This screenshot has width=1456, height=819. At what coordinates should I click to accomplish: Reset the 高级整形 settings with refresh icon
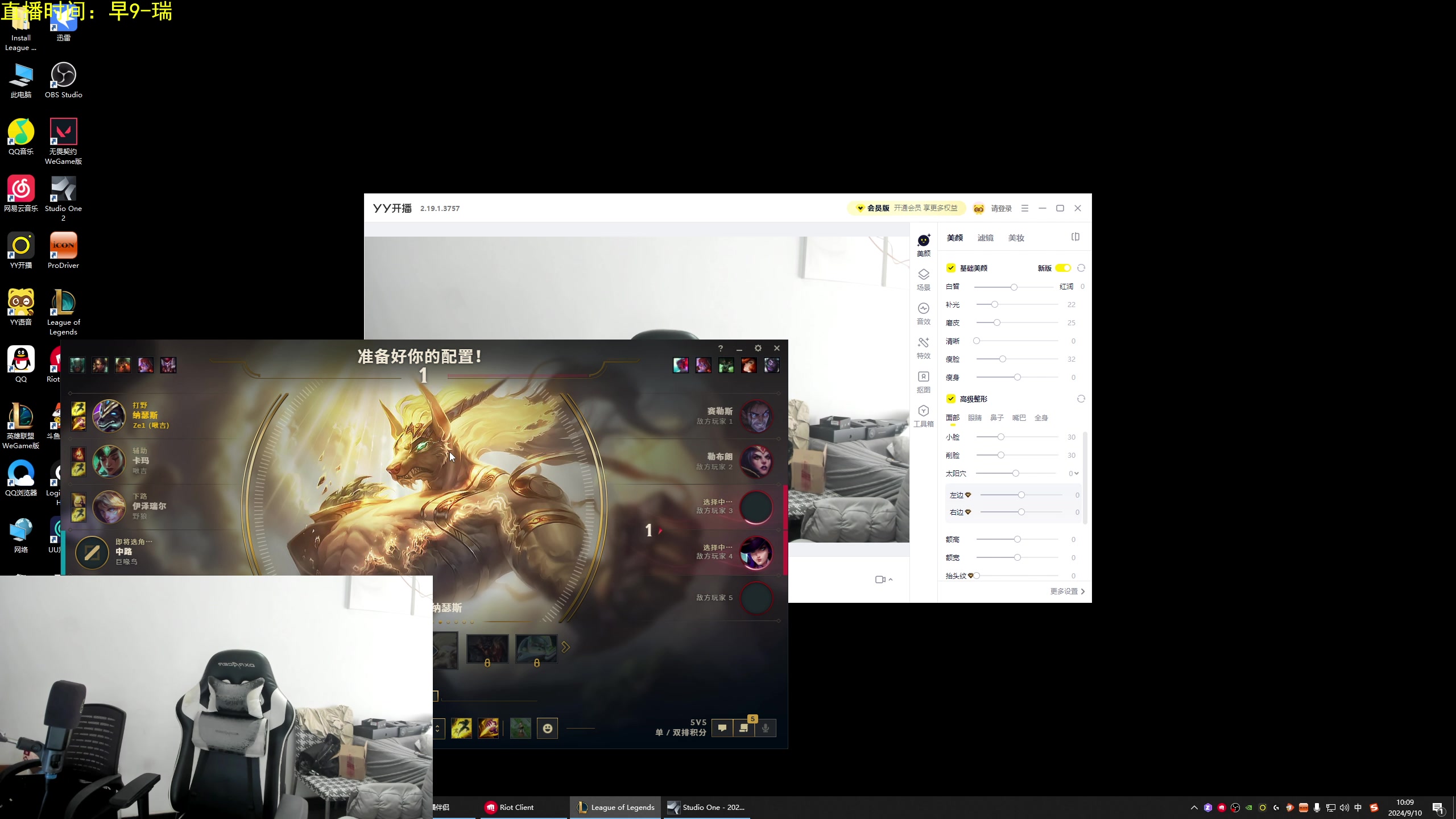coord(1081,399)
